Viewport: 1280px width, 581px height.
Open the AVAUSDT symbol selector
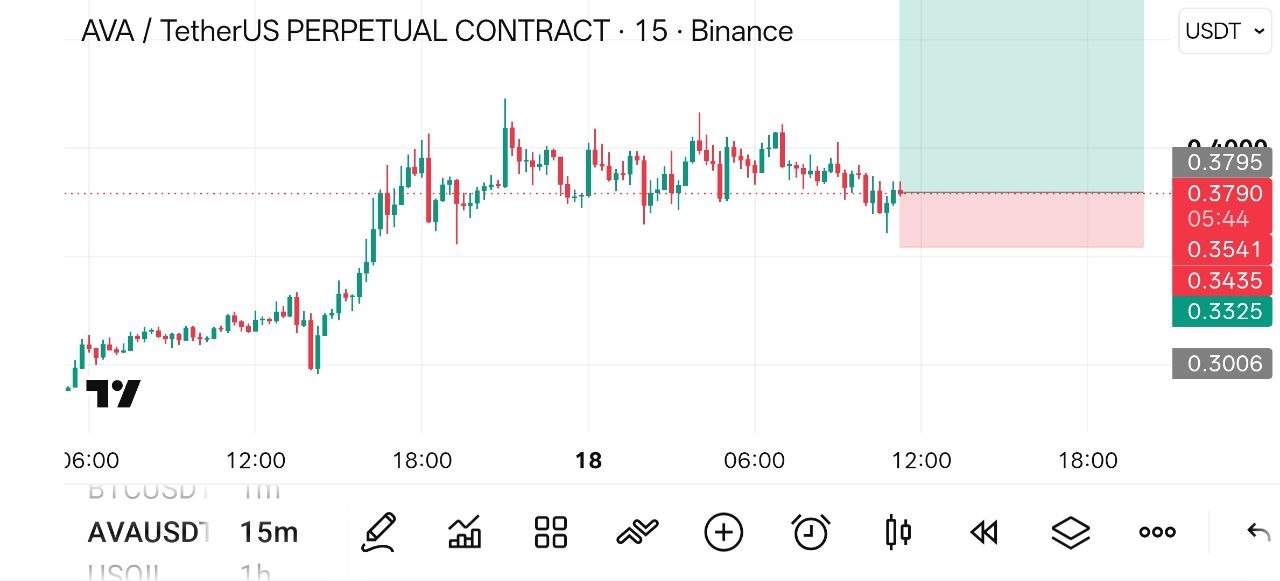[x=149, y=532]
